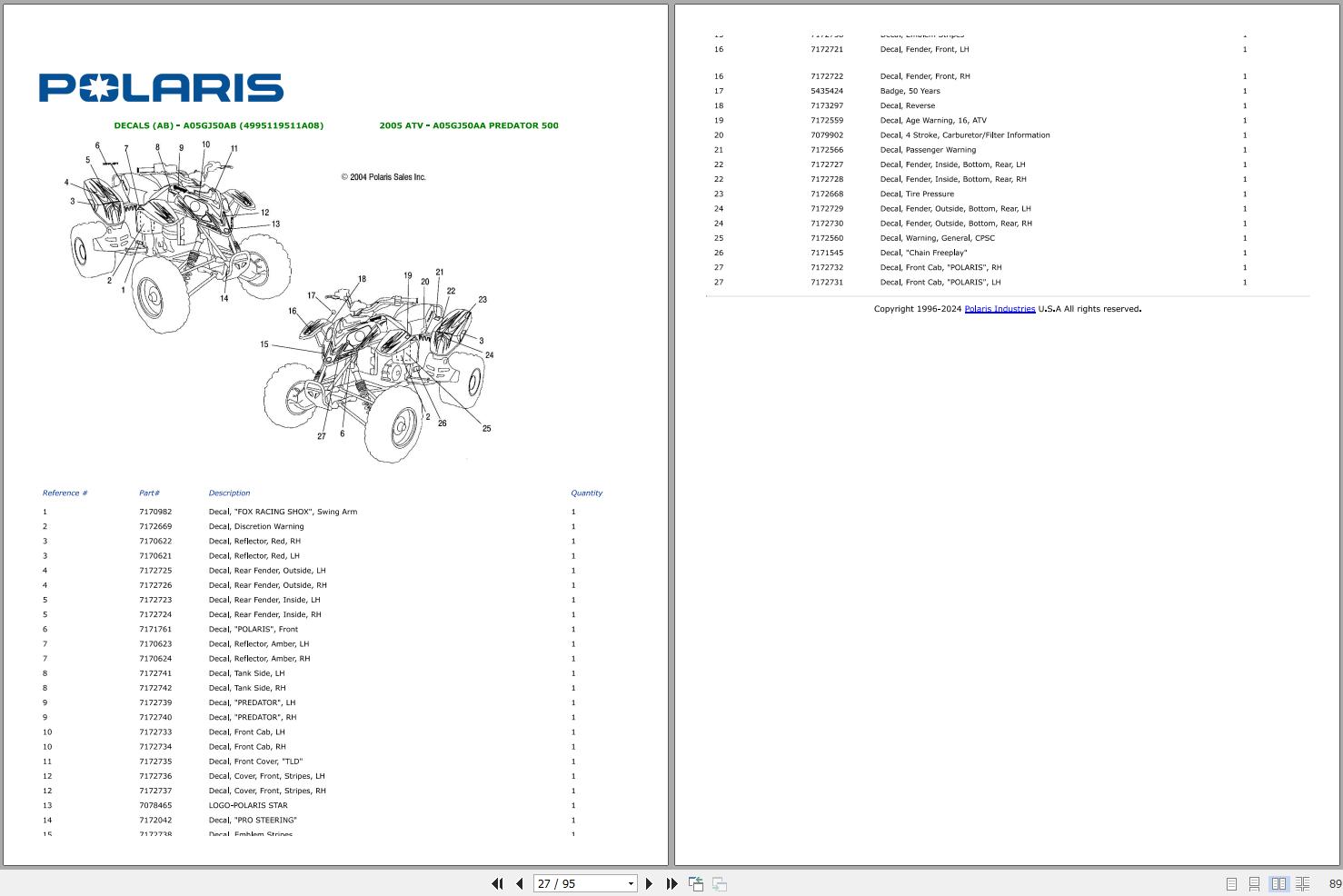
Task: Skip to the last page icon
Action: (671, 883)
